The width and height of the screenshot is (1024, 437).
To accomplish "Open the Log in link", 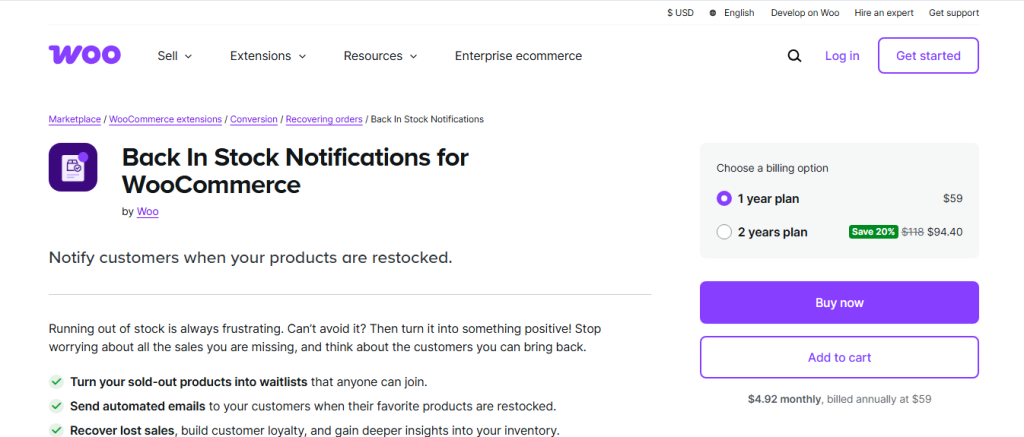I will [842, 56].
